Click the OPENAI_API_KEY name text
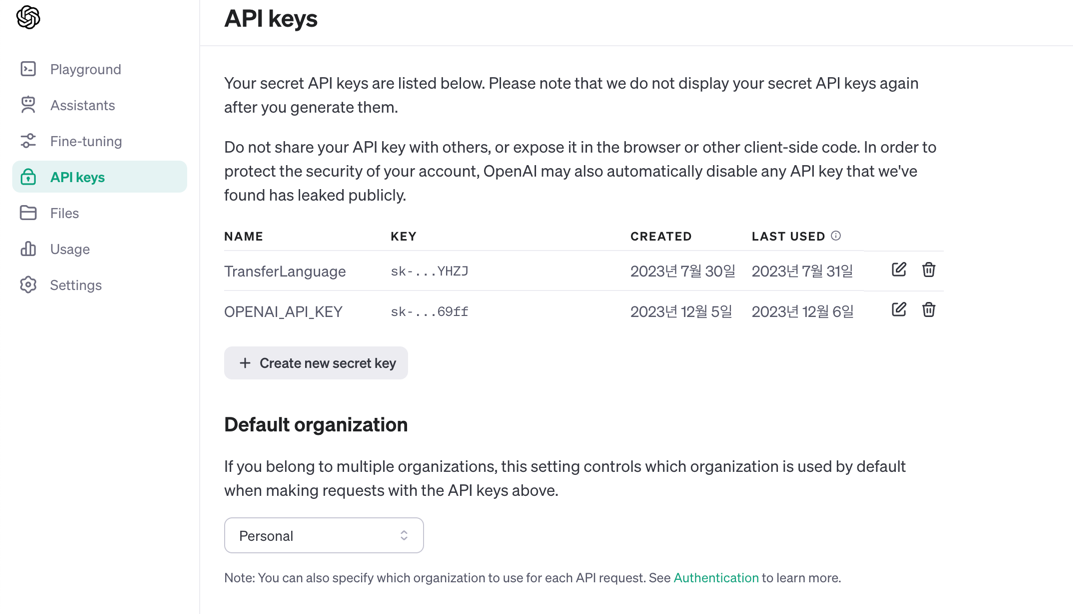 point(283,311)
